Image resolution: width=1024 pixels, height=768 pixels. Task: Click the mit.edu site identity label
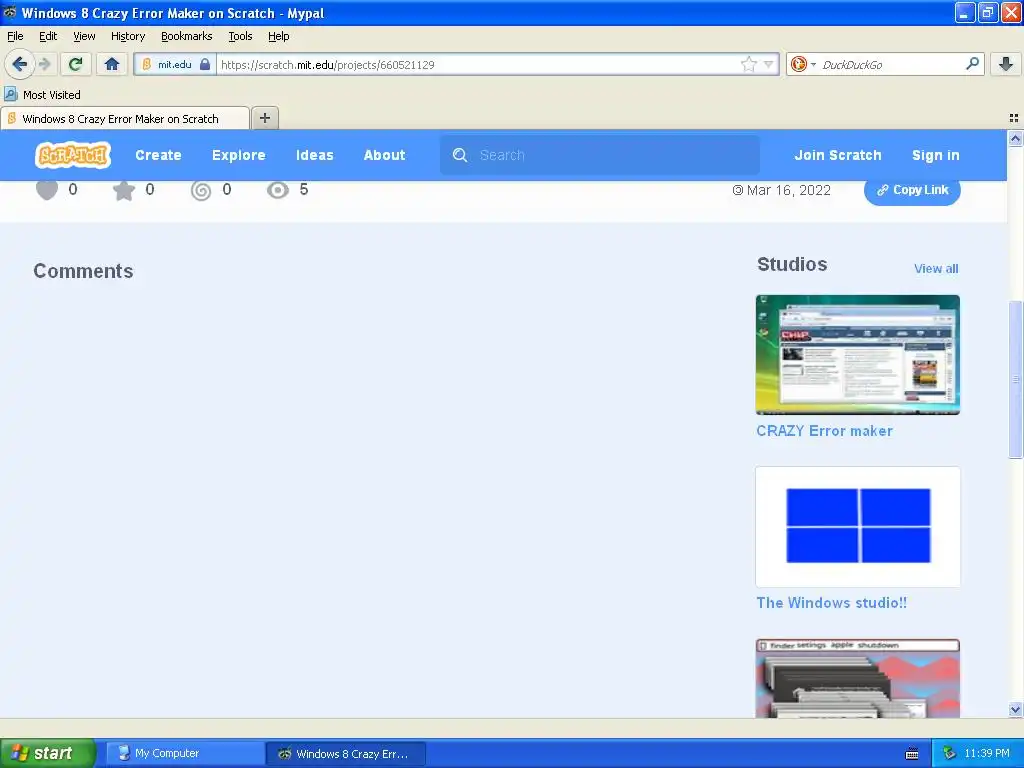(175, 64)
